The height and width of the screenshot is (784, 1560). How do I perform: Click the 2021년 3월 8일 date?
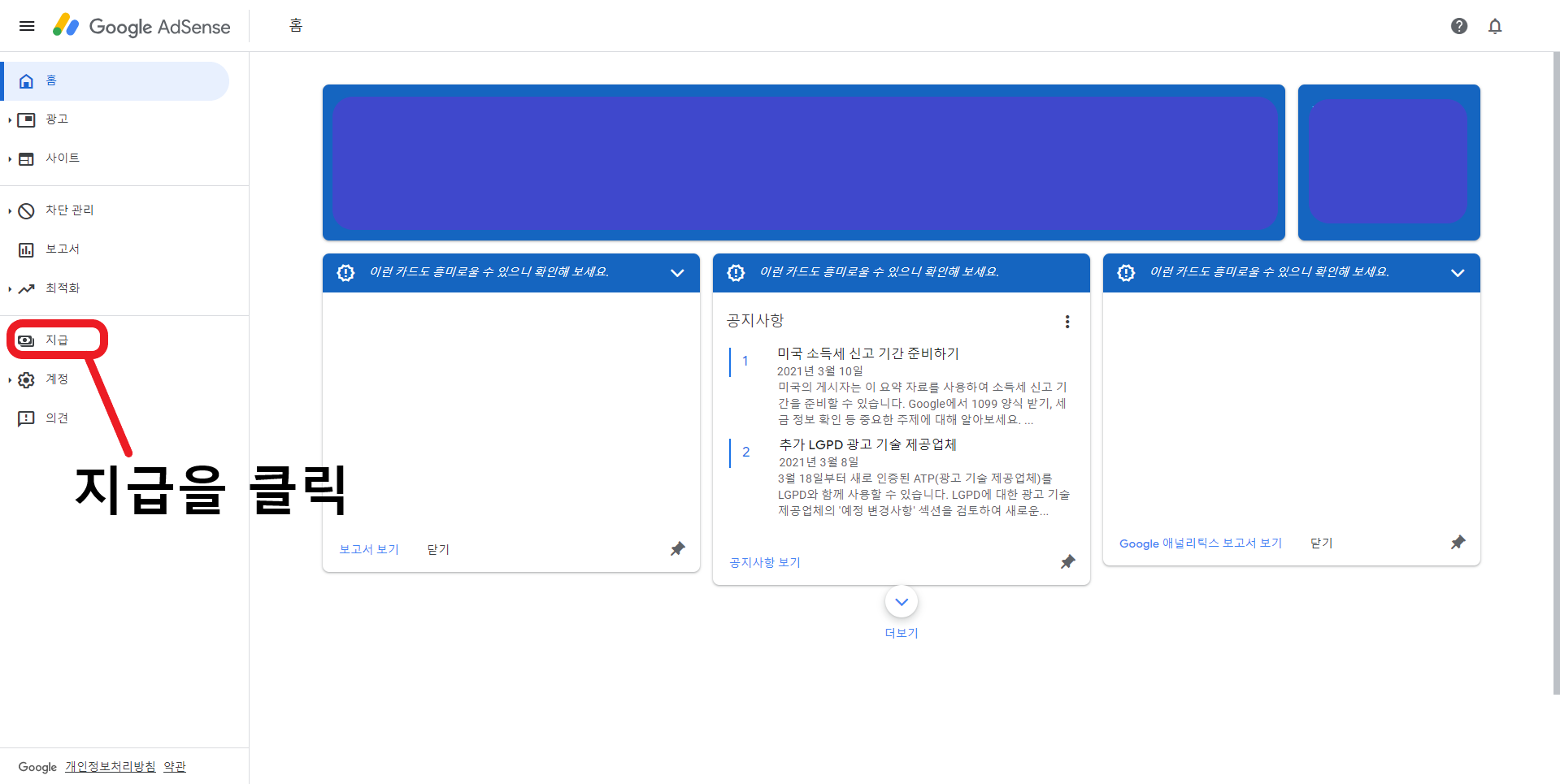(819, 462)
